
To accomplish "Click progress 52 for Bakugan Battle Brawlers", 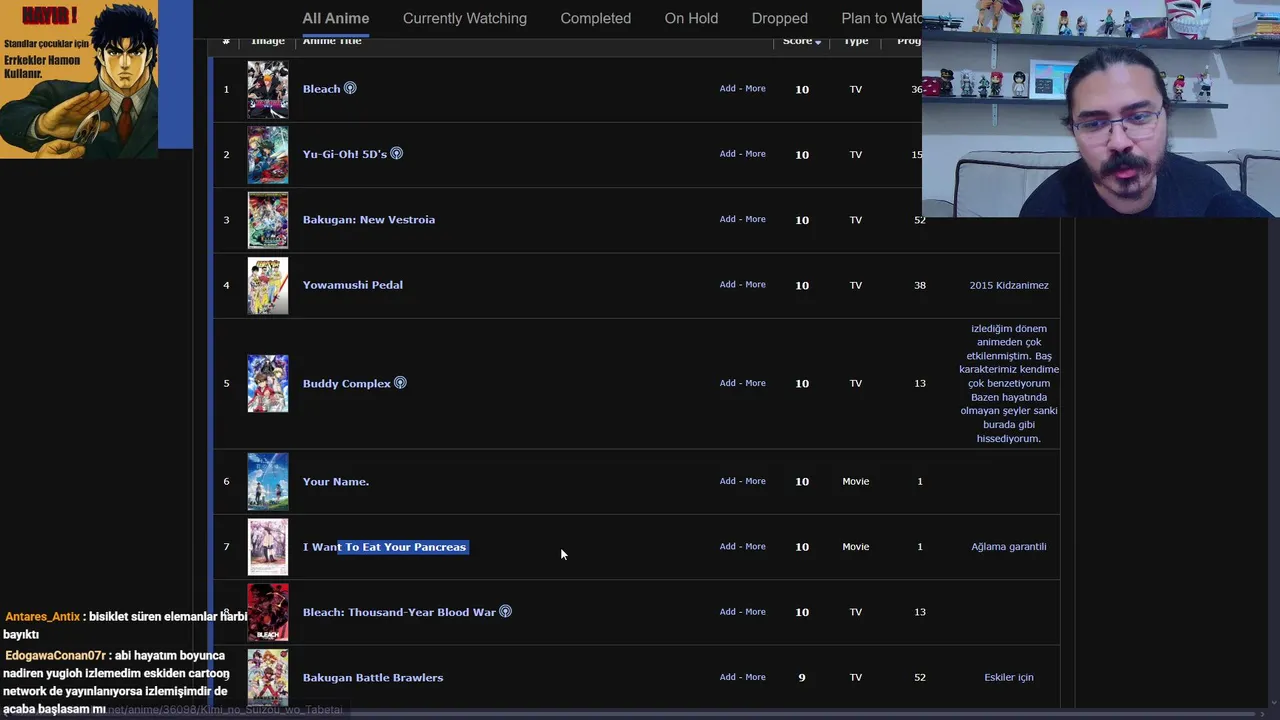I will click(x=920, y=677).
